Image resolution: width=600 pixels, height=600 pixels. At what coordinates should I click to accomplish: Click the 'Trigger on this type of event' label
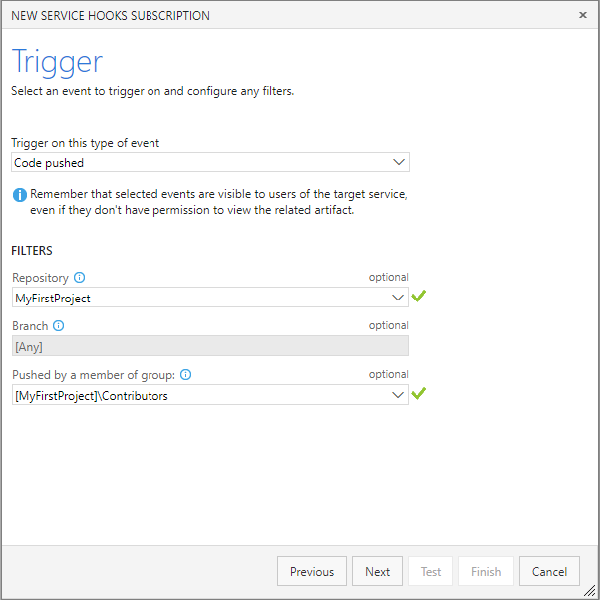[85, 143]
